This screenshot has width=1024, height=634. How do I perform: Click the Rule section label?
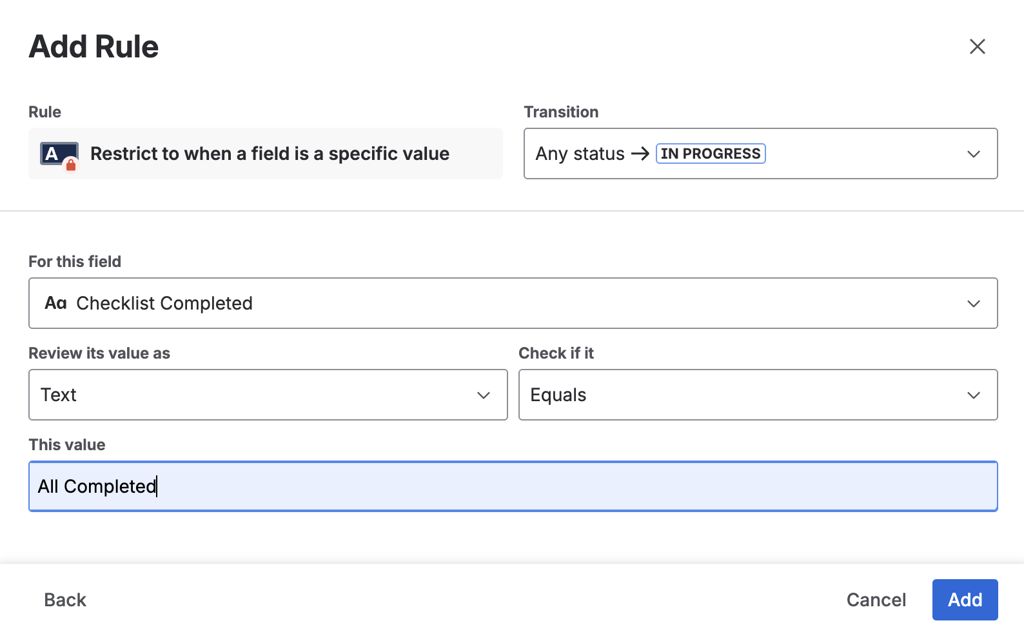(x=44, y=112)
